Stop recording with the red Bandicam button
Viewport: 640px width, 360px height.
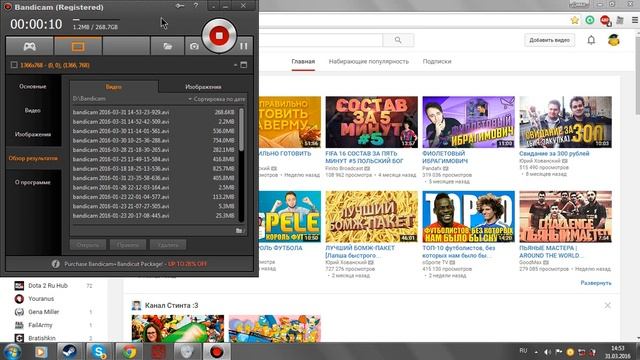pos(219,36)
